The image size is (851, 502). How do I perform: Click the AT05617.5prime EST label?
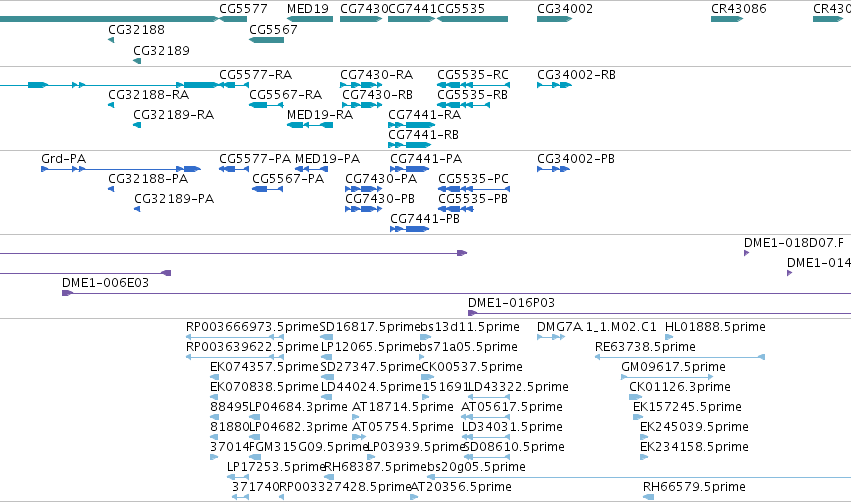pos(512,407)
